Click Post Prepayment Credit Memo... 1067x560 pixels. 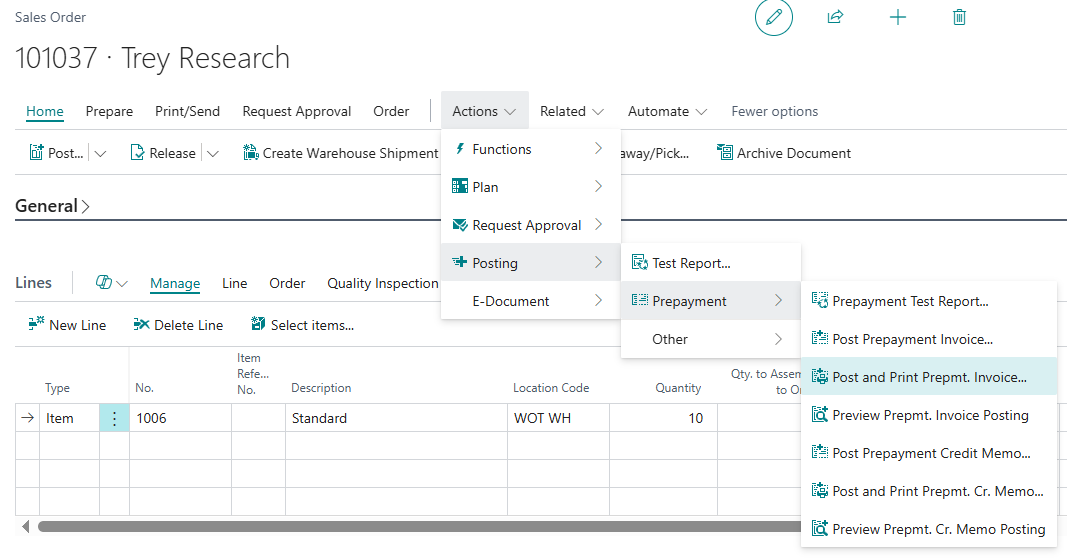(929, 453)
